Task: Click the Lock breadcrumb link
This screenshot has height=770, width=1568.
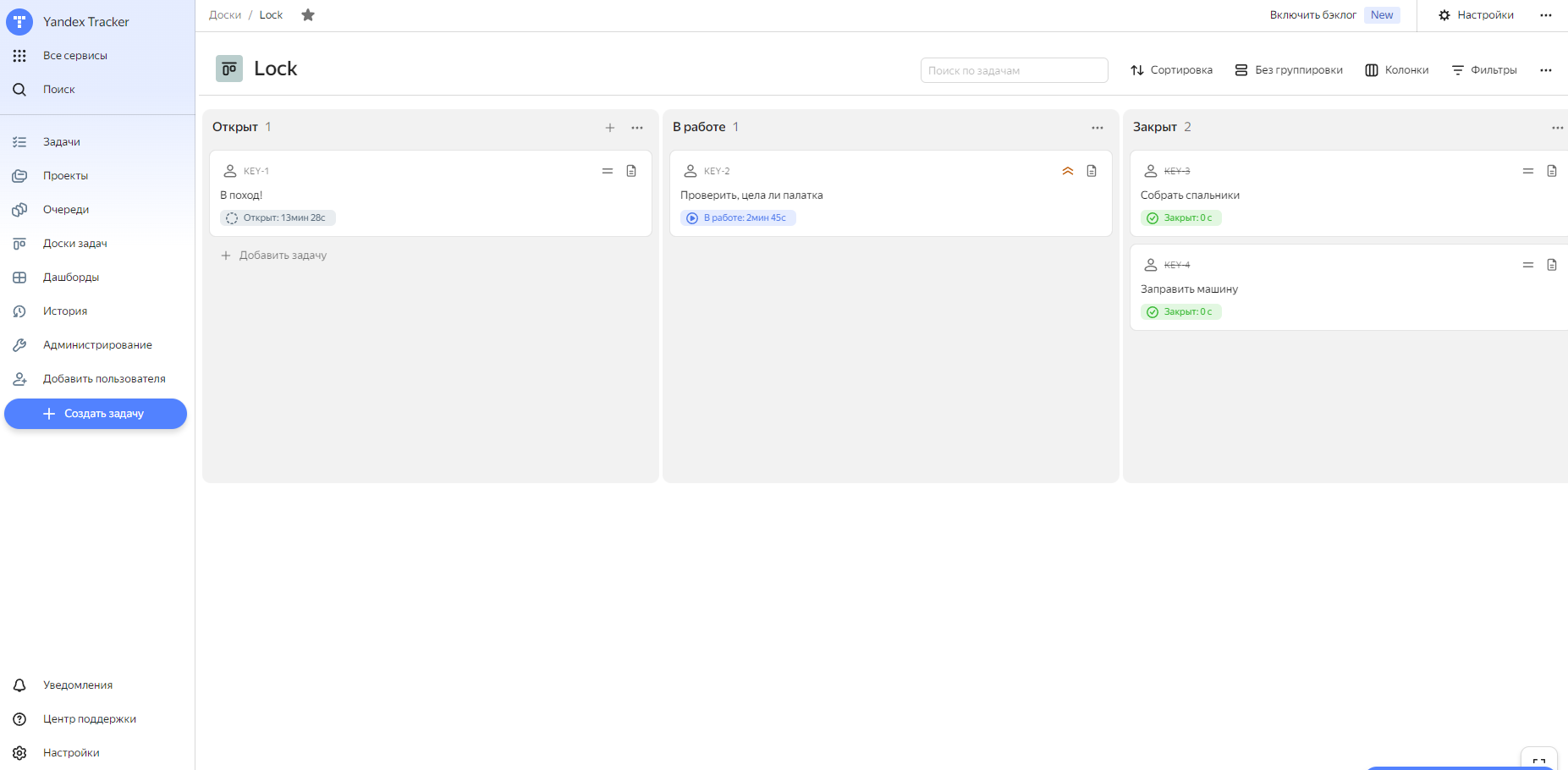Action: pyautogui.click(x=271, y=15)
